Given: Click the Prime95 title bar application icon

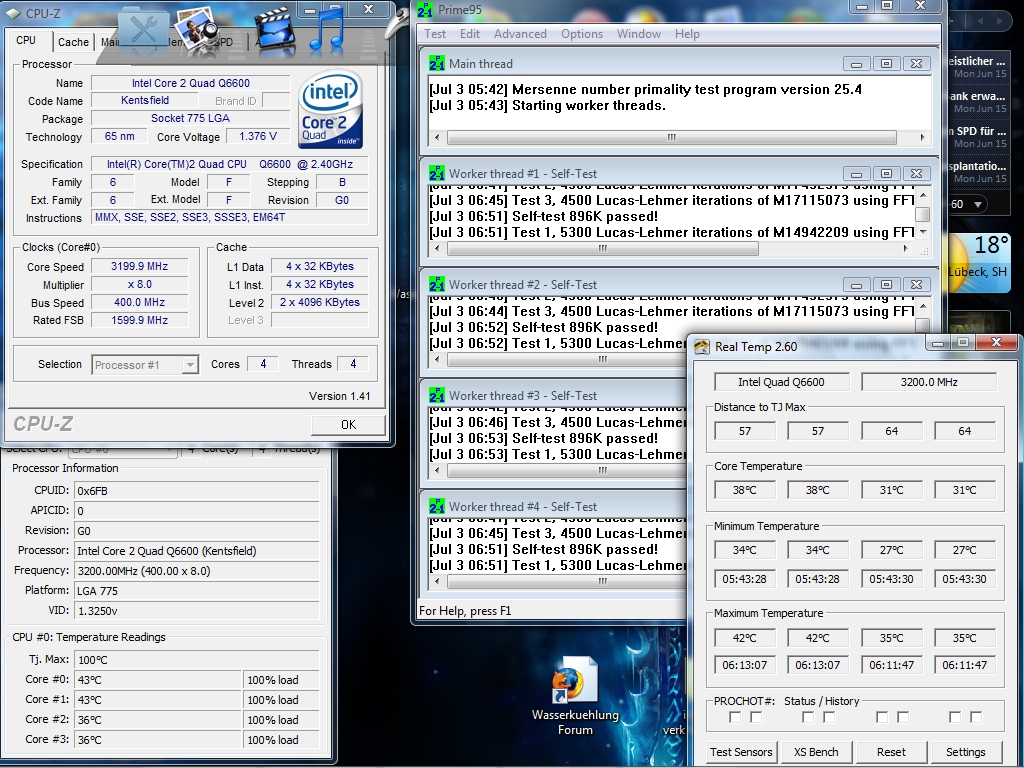Looking at the screenshot, I should click(x=425, y=9).
